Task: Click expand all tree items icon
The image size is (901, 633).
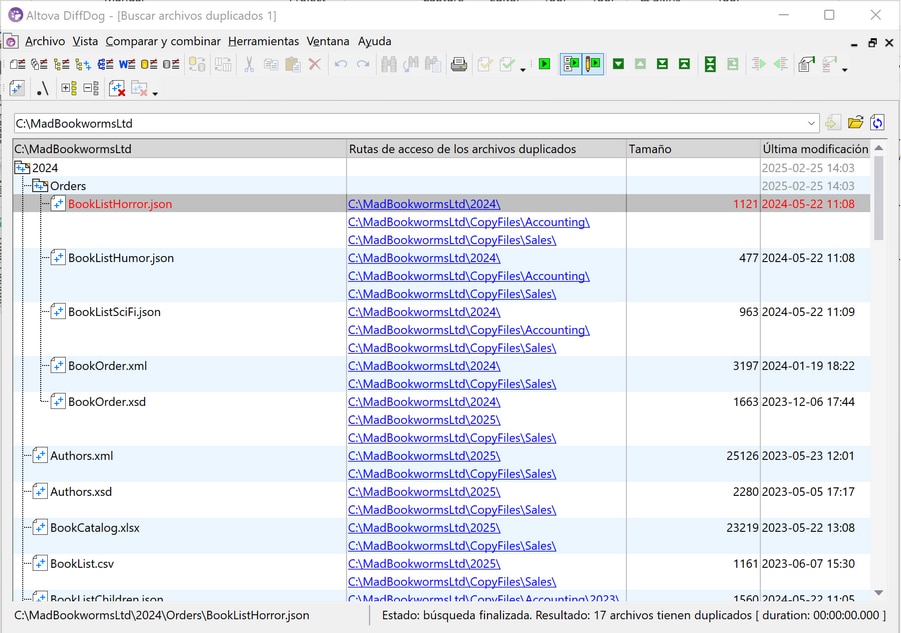Action: click(69, 89)
